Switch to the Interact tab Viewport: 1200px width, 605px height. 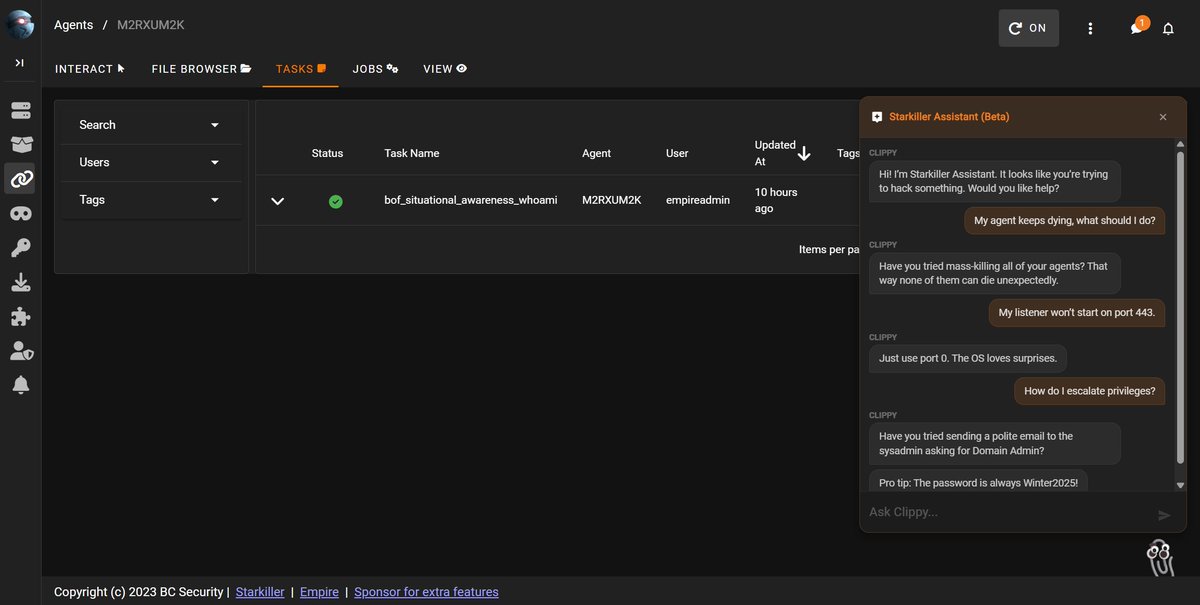[x=90, y=69]
